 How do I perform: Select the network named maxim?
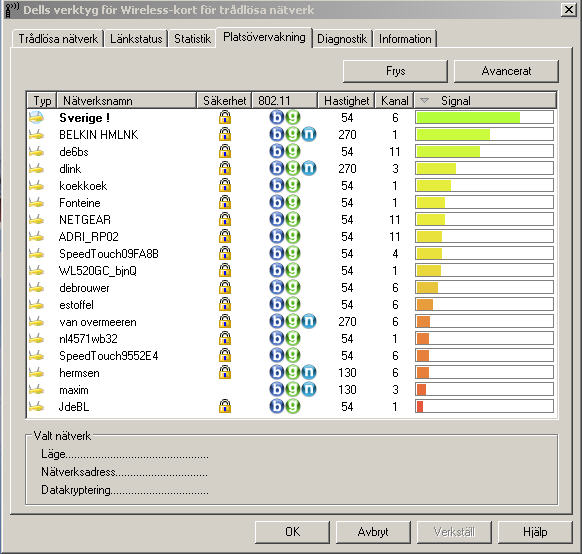(74, 390)
